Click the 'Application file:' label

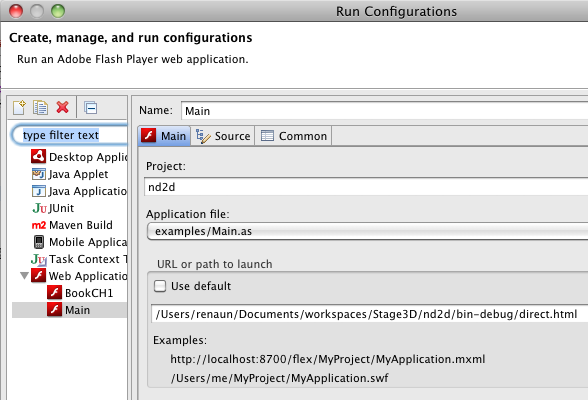[188, 214]
